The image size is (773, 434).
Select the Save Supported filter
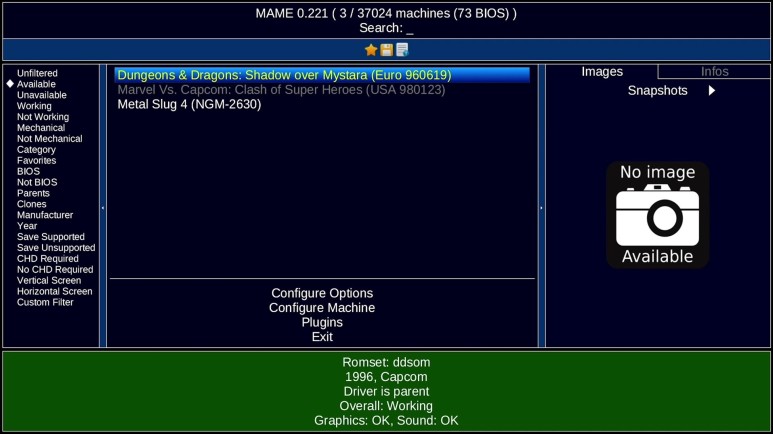51,237
